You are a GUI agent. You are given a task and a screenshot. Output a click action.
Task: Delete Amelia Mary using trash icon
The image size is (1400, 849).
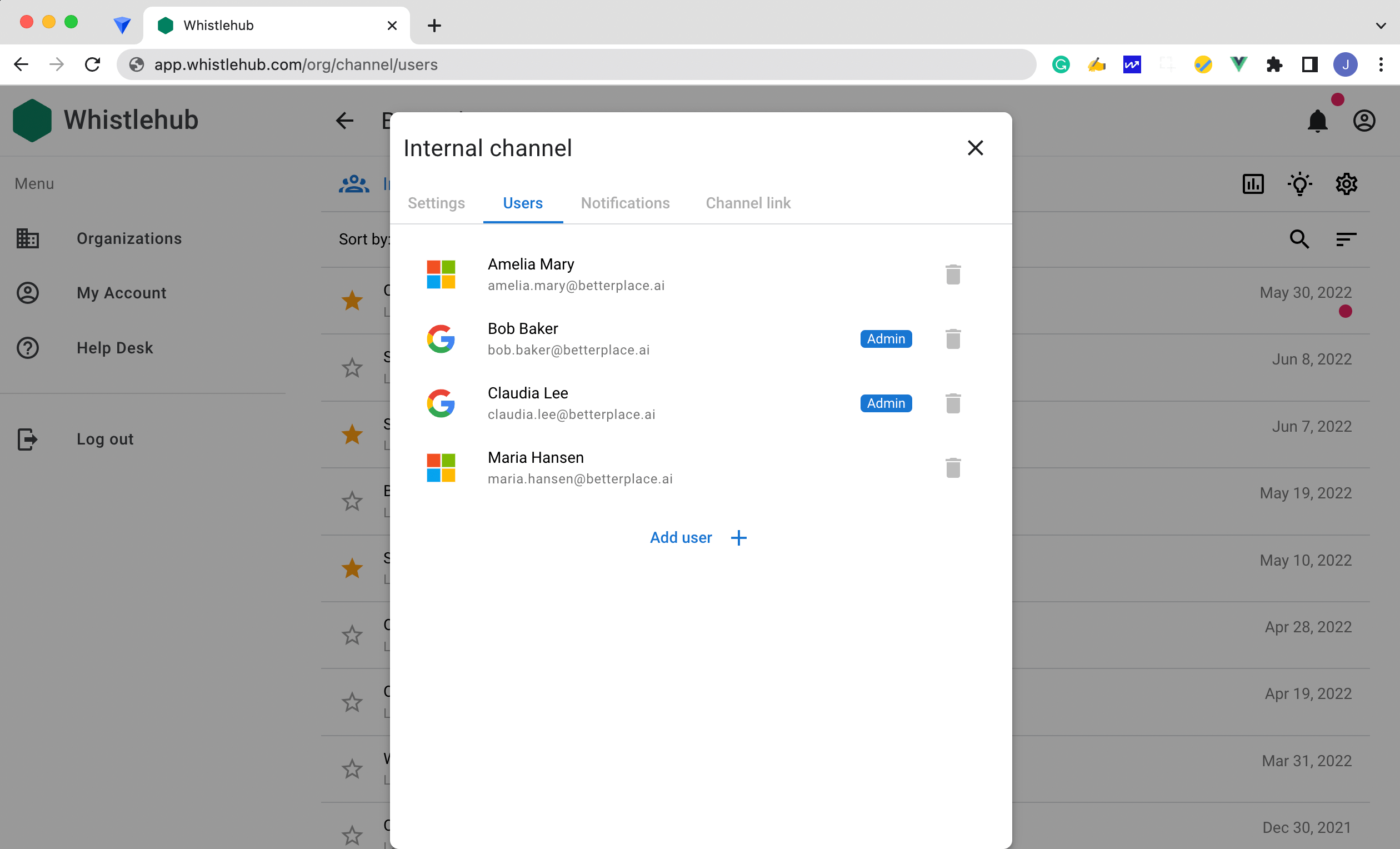coord(953,274)
